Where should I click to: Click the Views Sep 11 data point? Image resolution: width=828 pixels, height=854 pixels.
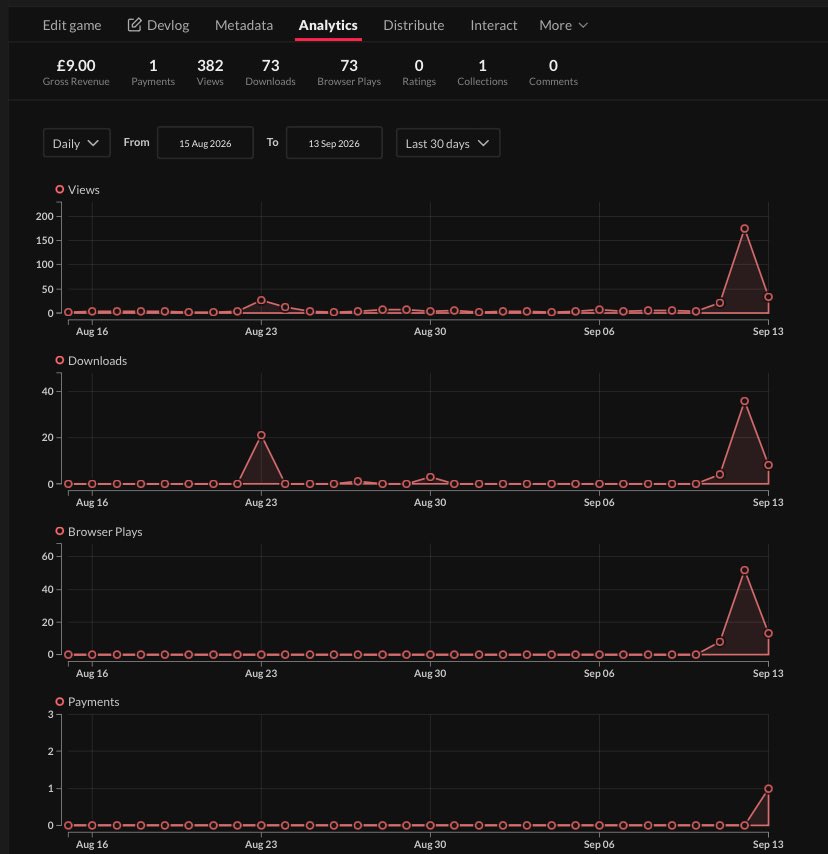(x=720, y=303)
